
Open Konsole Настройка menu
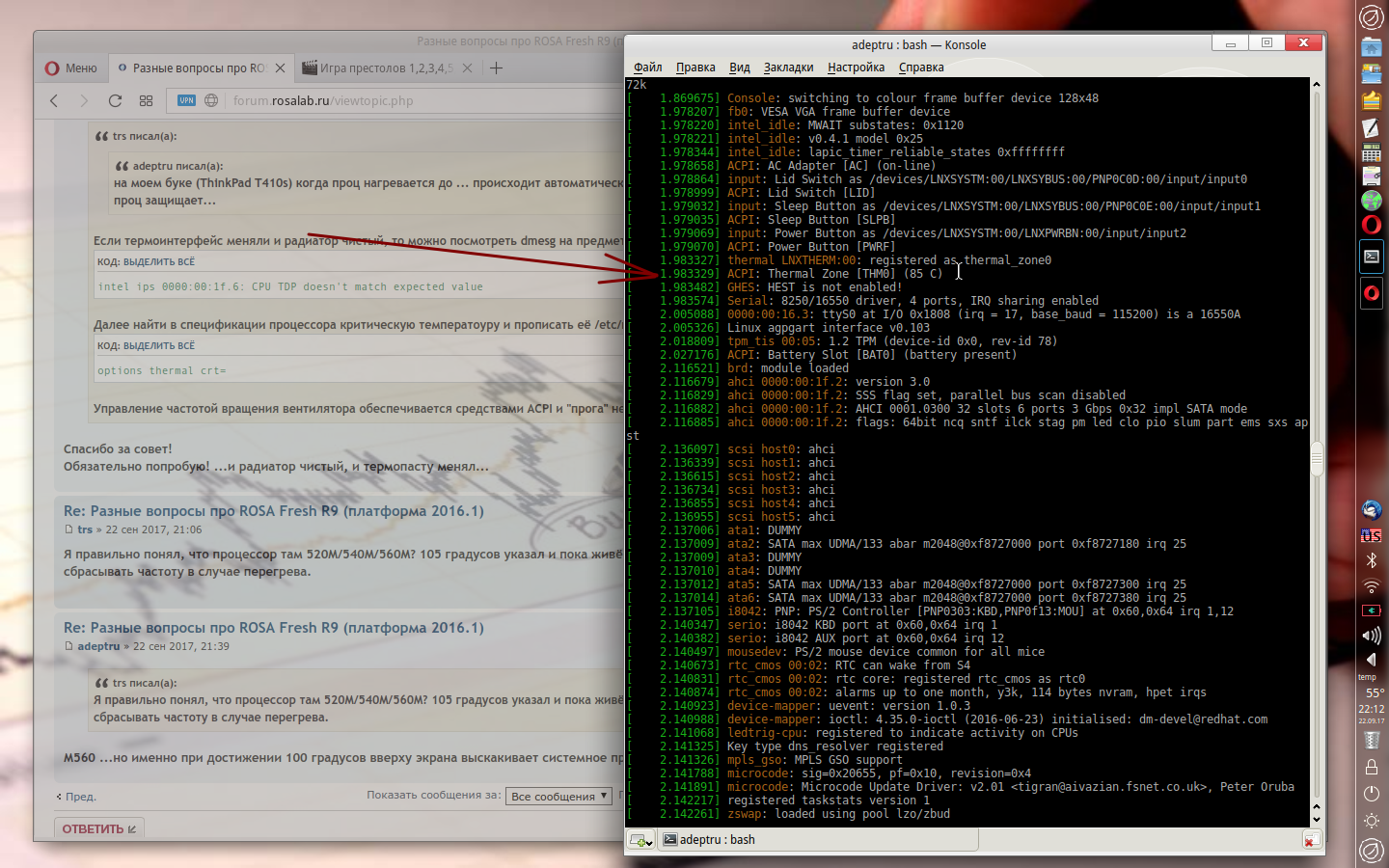(x=856, y=68)
